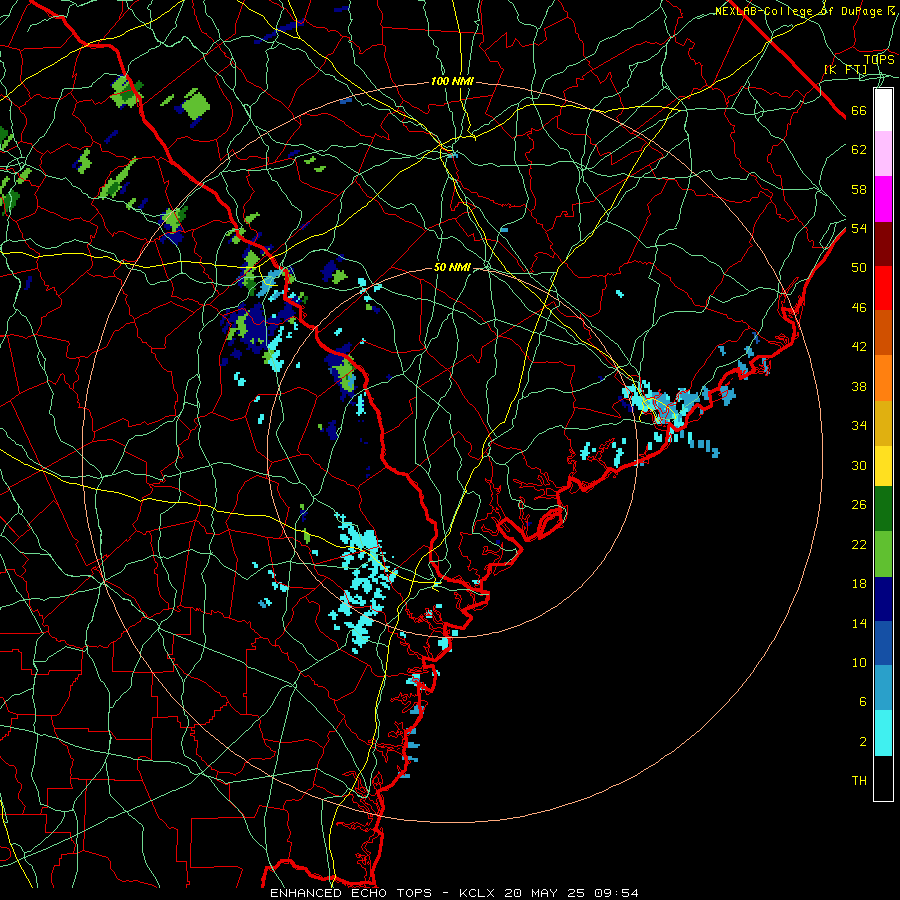Click the dark orange 42 kft legend swatch
Image resolution: width=900 pixels, height=900 pixels.
coord(883,332)
